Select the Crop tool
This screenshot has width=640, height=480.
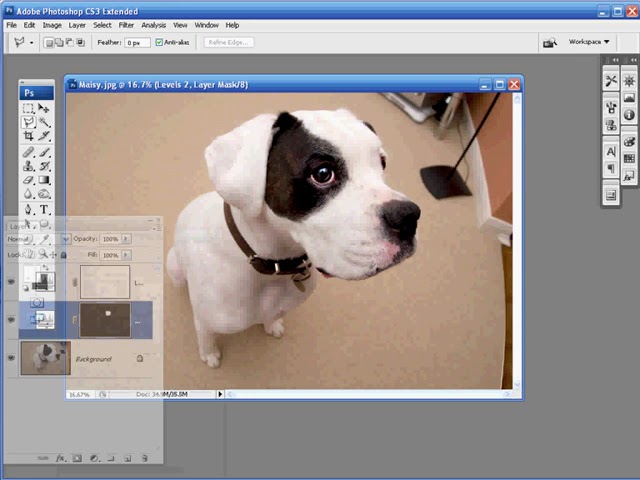point(28,136)
